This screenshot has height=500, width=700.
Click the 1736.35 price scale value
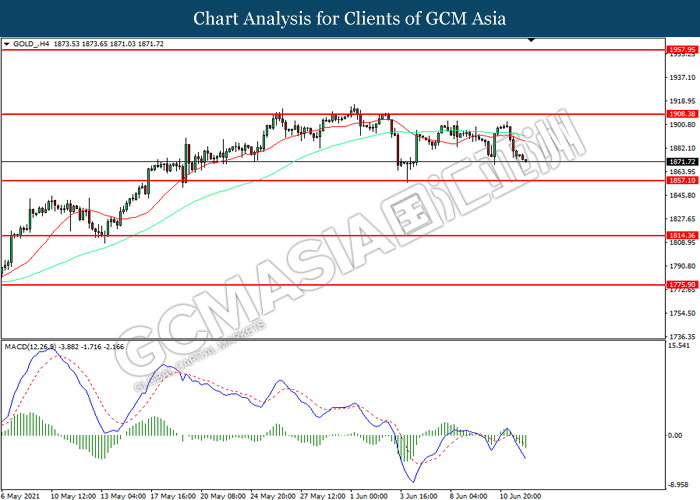[x=682, y=337]
